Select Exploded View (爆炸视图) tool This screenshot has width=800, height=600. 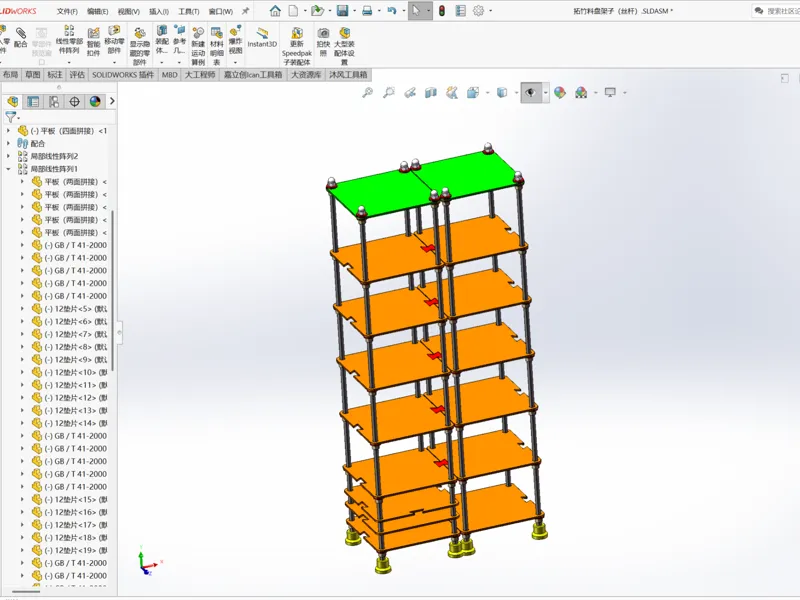coord(235,39)
